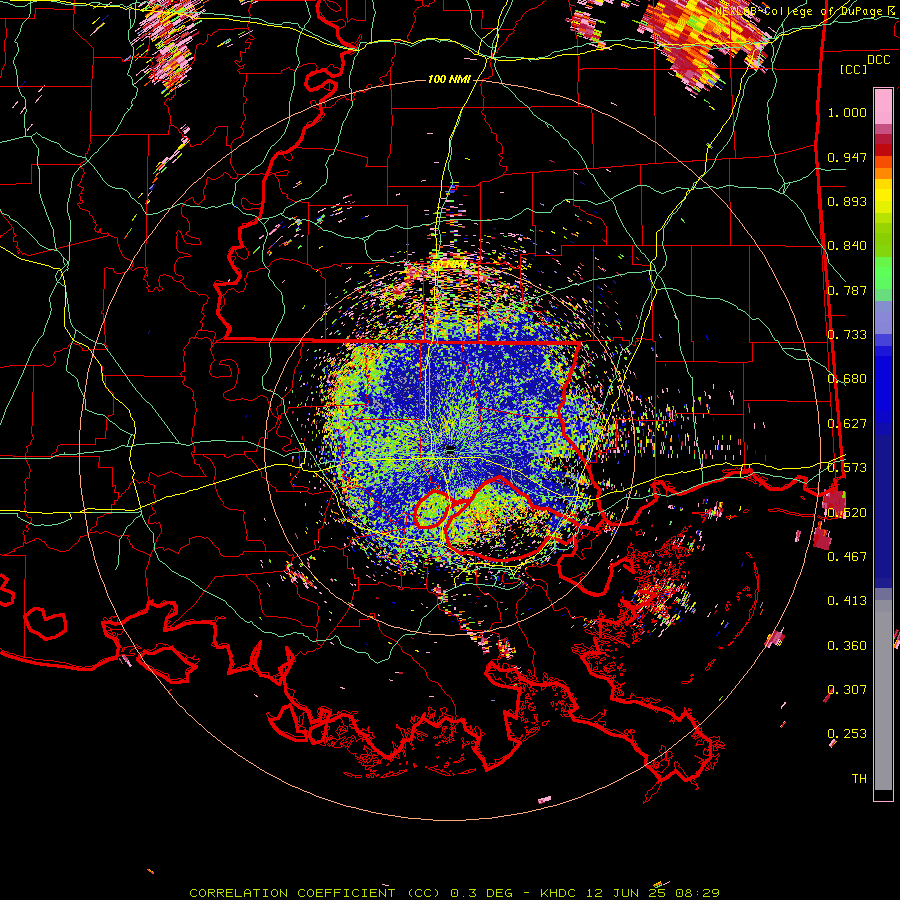This screenshot has height=900, width=900.
Task: Click the CORRELATION COEFFICIENT (CC) title text
Action: [315, 893]
